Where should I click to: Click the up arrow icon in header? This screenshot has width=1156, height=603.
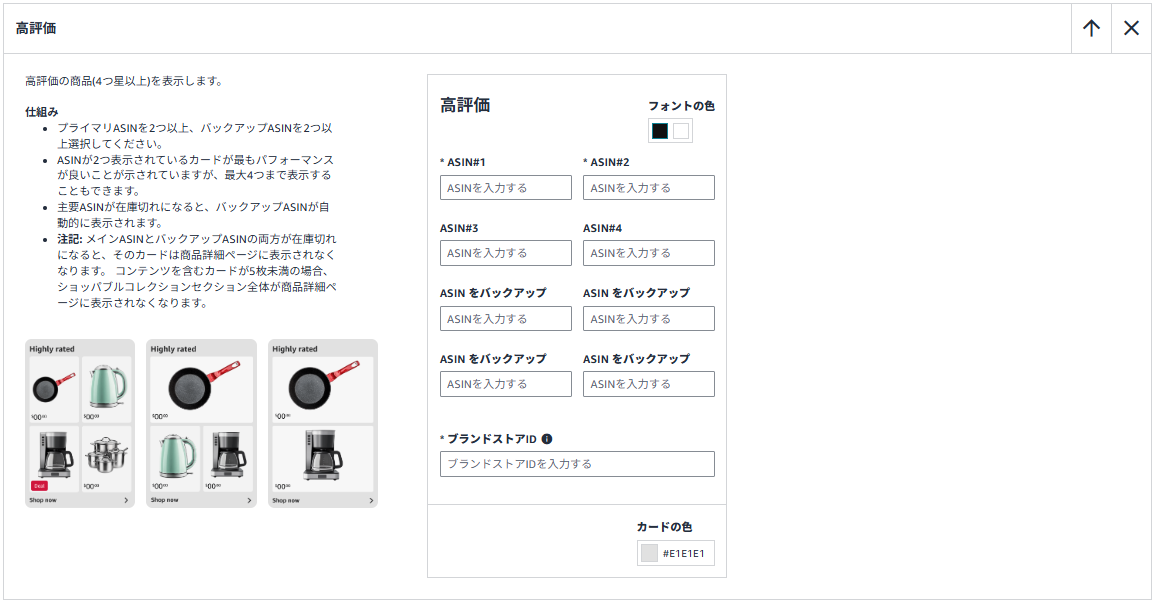point(1091,28)
